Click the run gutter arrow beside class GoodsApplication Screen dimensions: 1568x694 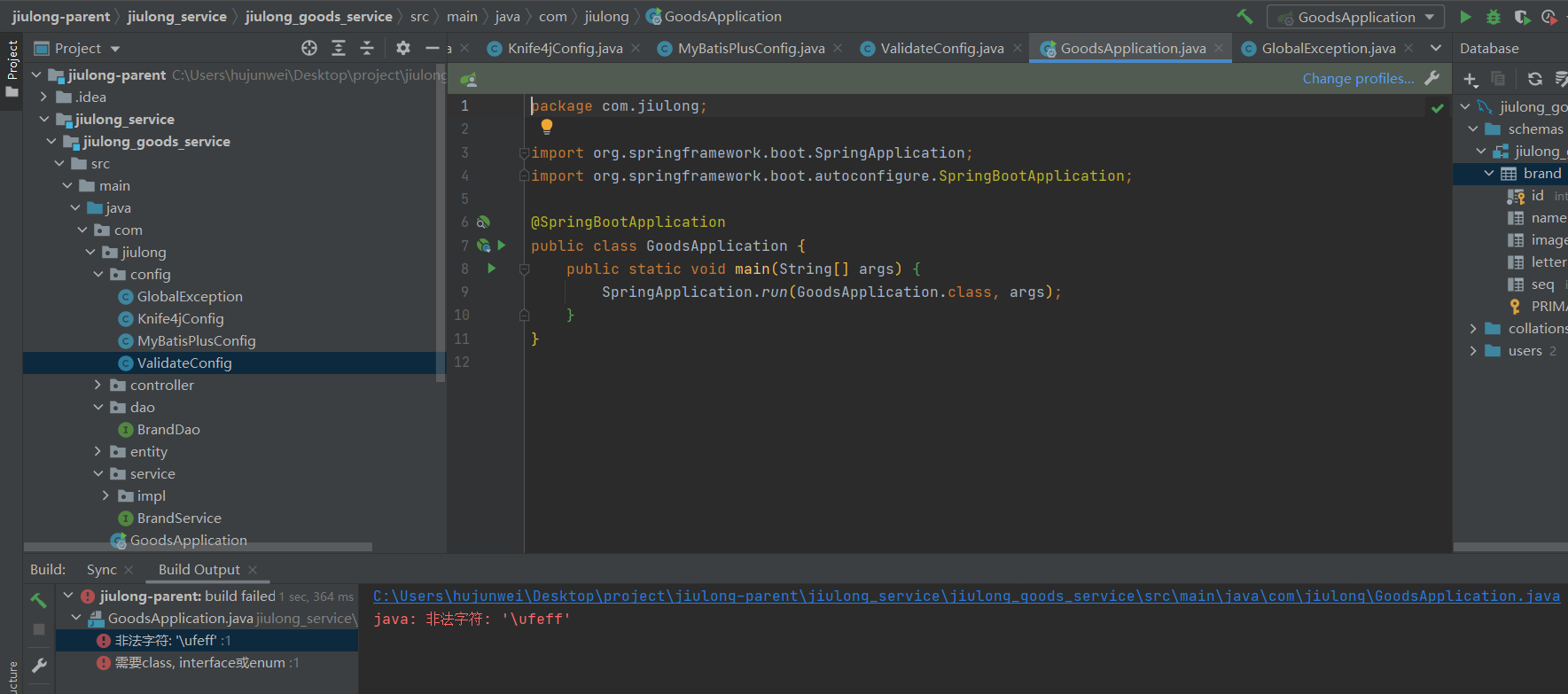pos(502,245)
